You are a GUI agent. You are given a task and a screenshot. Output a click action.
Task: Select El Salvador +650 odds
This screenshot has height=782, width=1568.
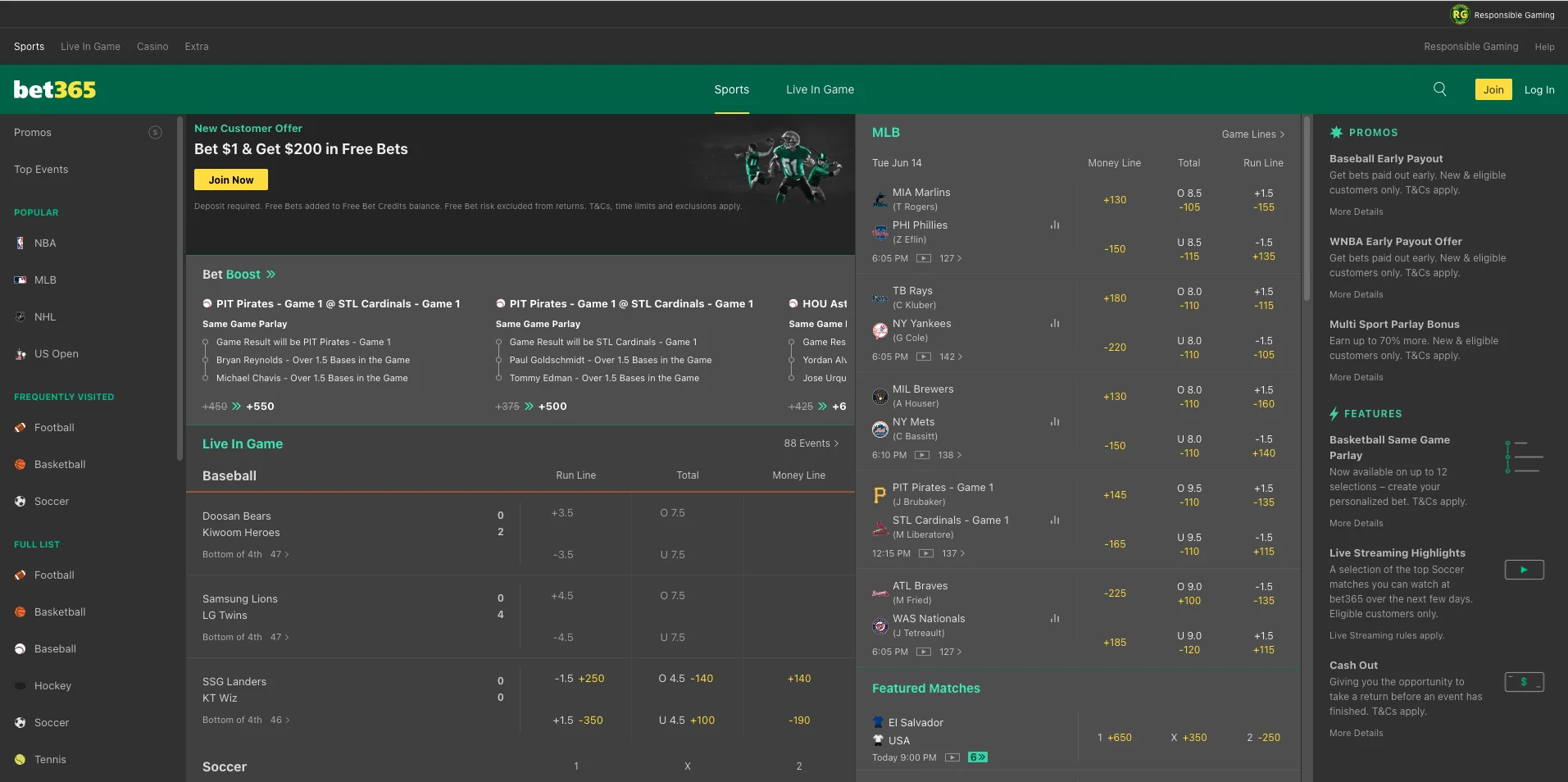tap(1115, 738)
